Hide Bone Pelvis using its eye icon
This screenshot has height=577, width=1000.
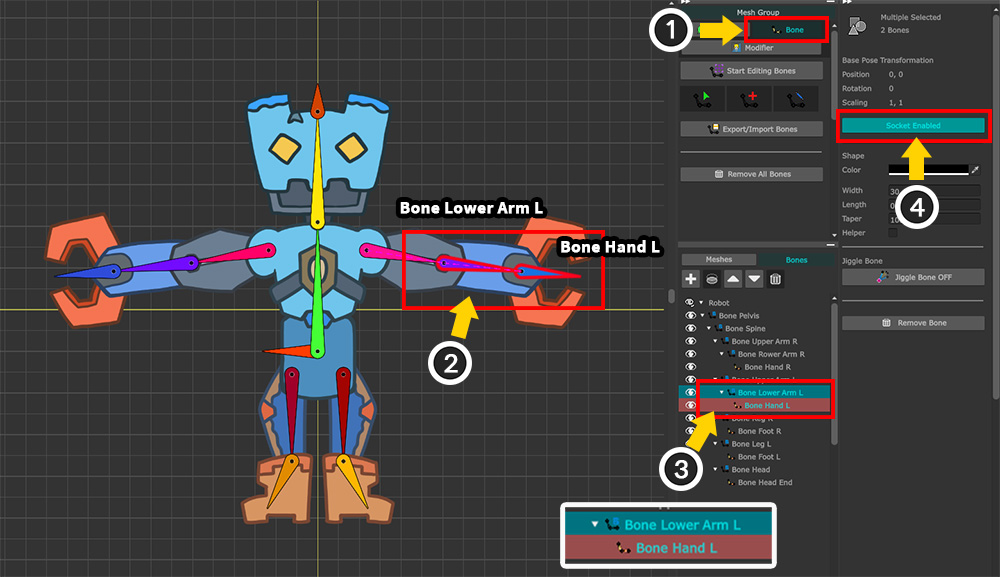pos(690,315)
